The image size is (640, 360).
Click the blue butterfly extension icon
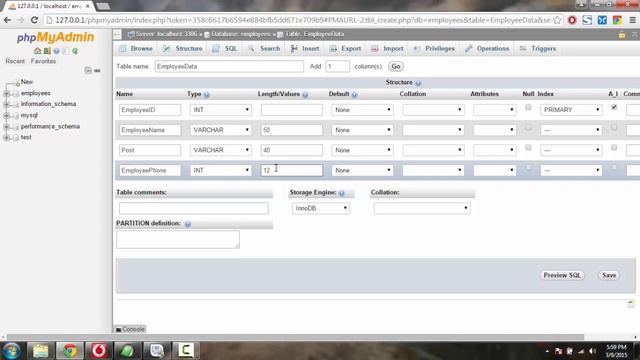tap(602, 20)
